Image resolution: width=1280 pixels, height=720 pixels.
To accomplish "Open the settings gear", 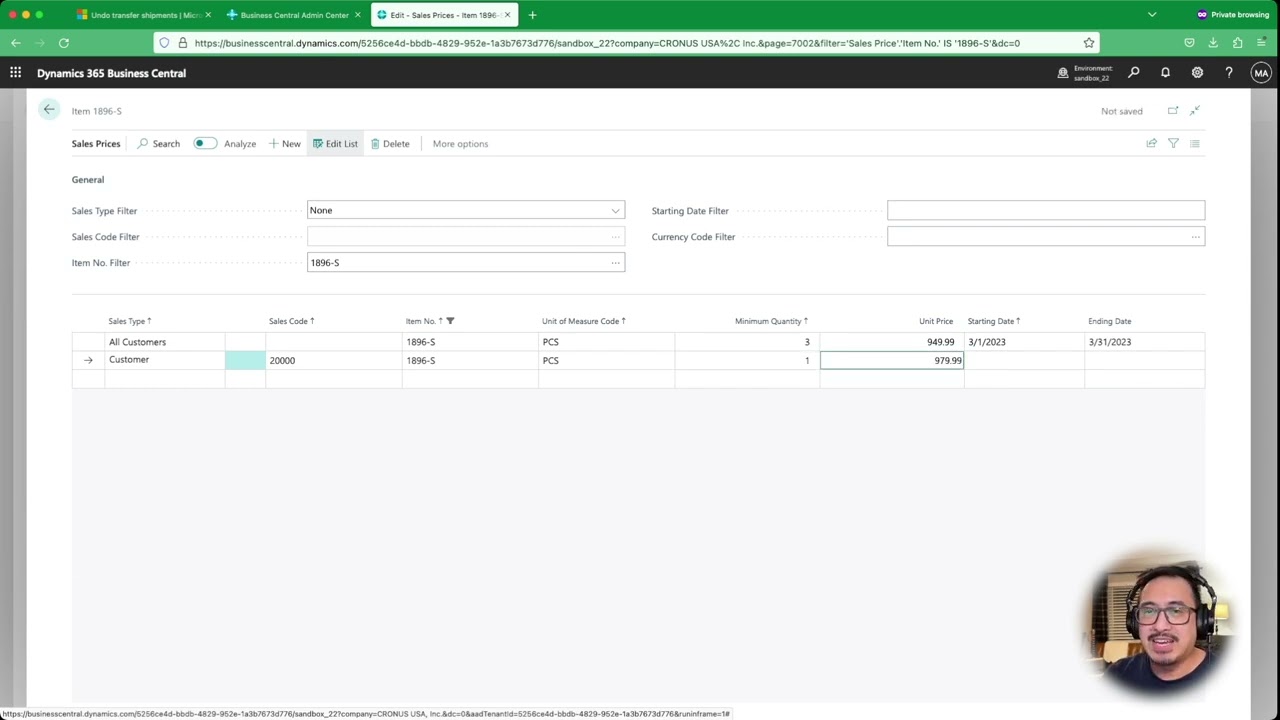I will click(1197, 73).
